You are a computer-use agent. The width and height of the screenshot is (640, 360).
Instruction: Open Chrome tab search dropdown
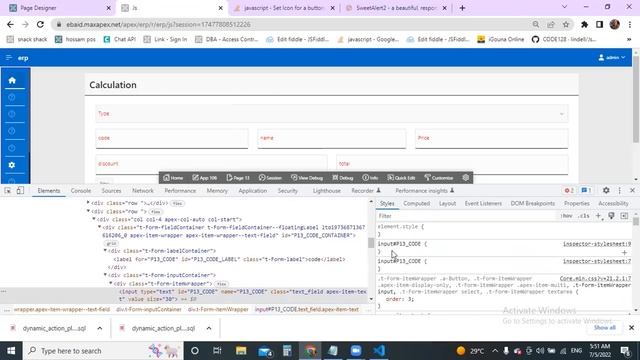coord(564,7)
